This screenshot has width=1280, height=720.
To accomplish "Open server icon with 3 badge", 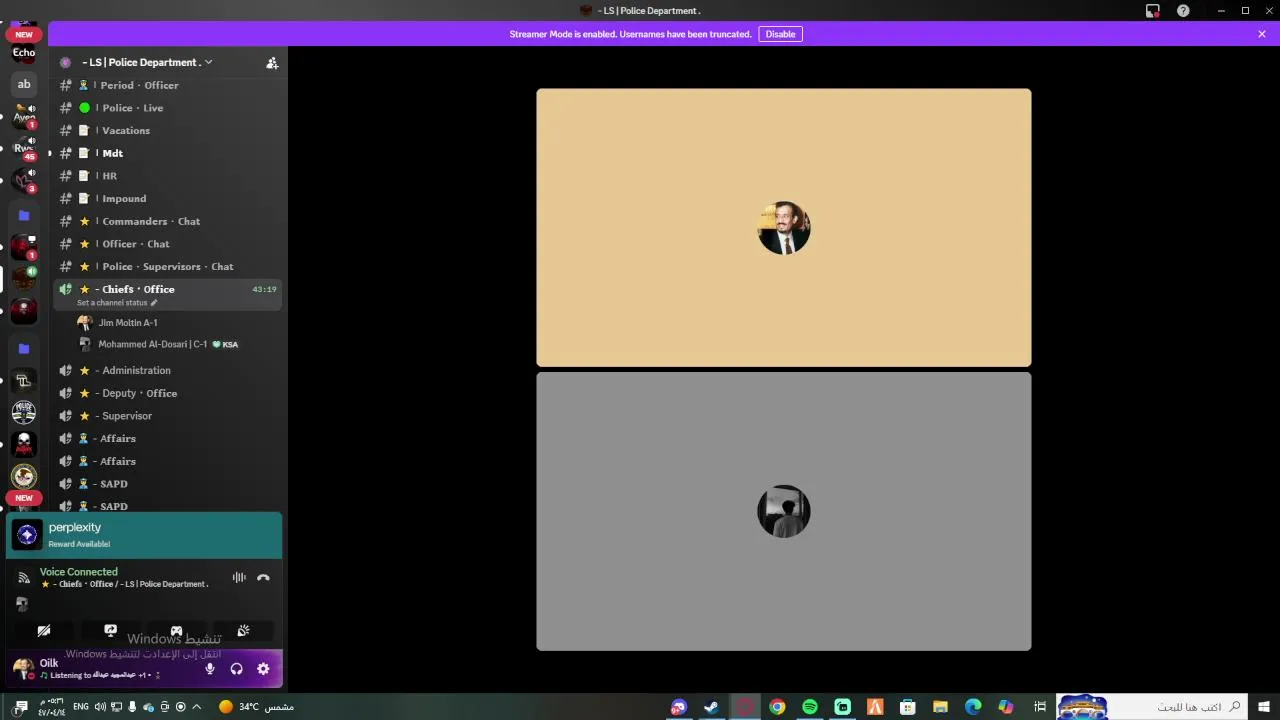I will [24, 180].
